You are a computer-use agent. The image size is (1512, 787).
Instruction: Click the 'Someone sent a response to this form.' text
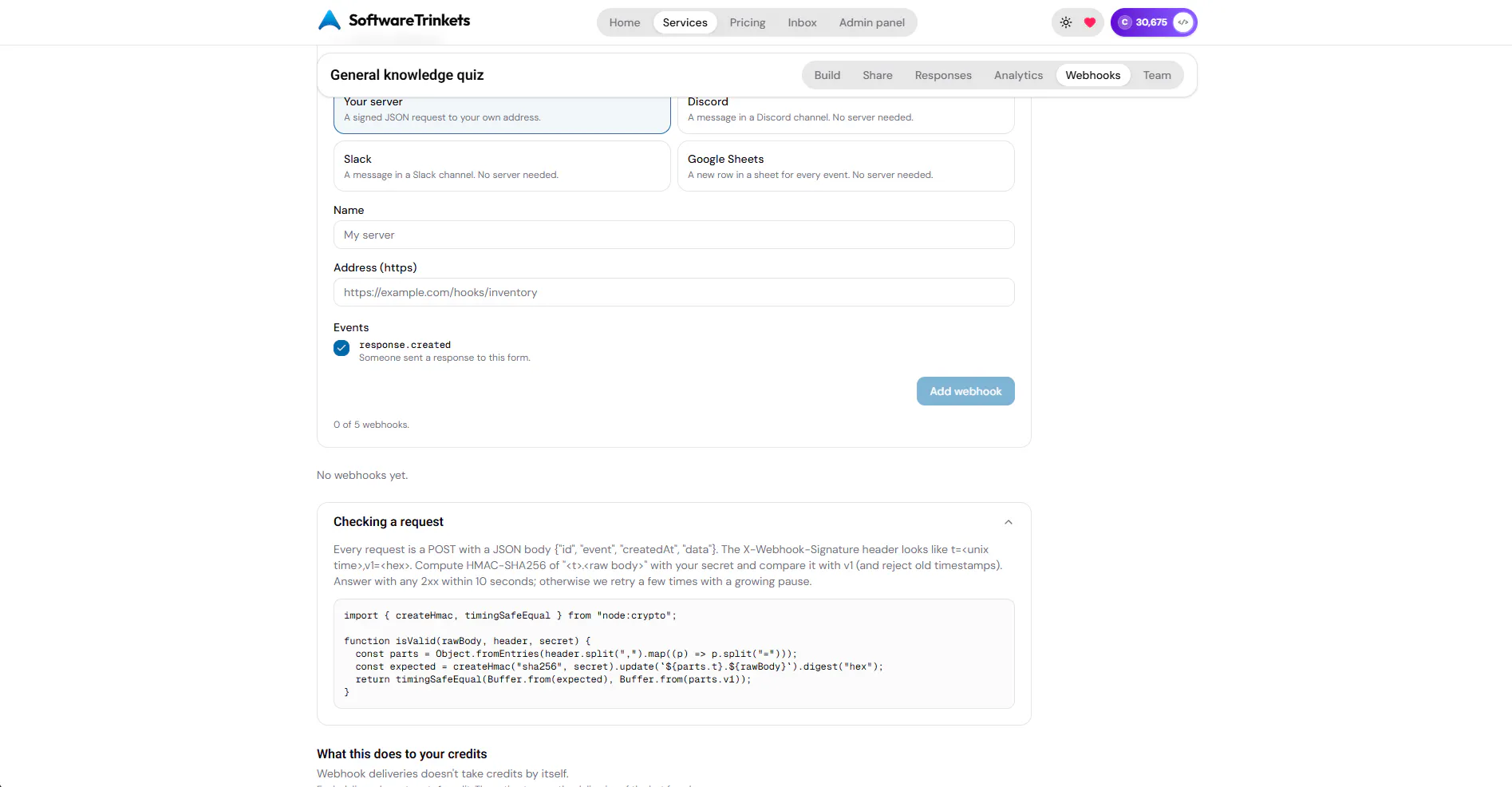[444, 358]
